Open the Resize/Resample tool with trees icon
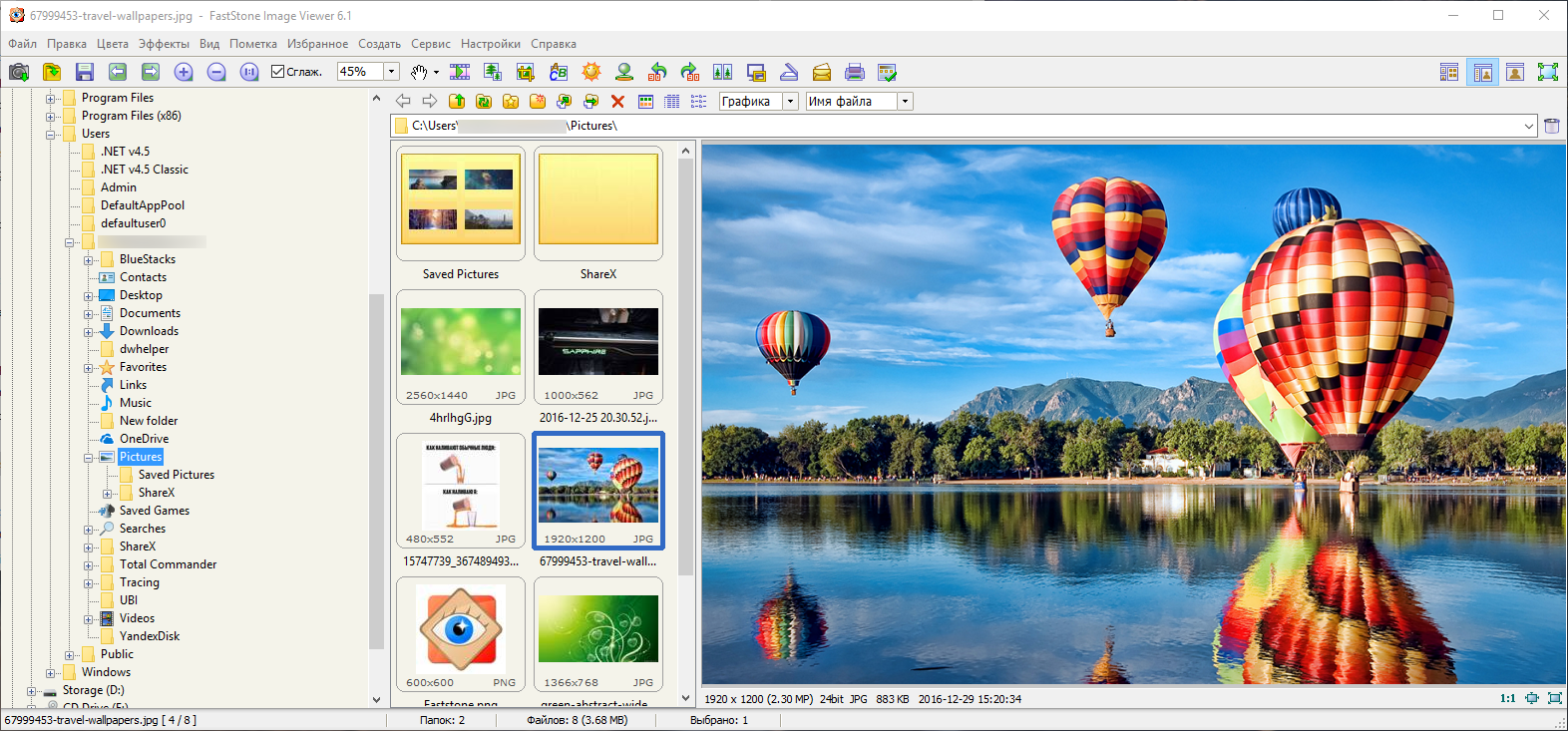This screenshot has width=1568, height=731. coord(493,72)
